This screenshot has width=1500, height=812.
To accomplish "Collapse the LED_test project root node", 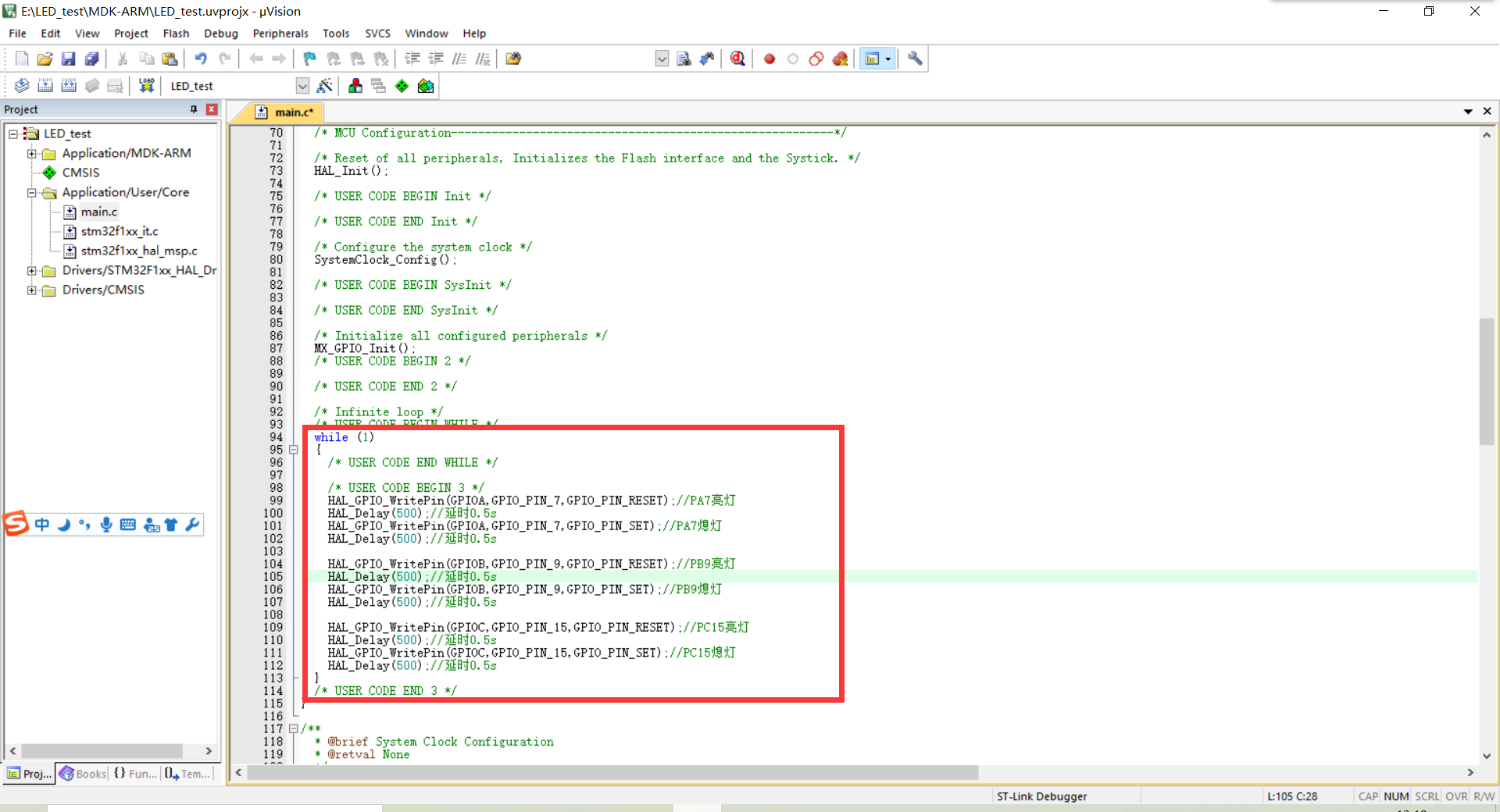I will tap(13, 134).
